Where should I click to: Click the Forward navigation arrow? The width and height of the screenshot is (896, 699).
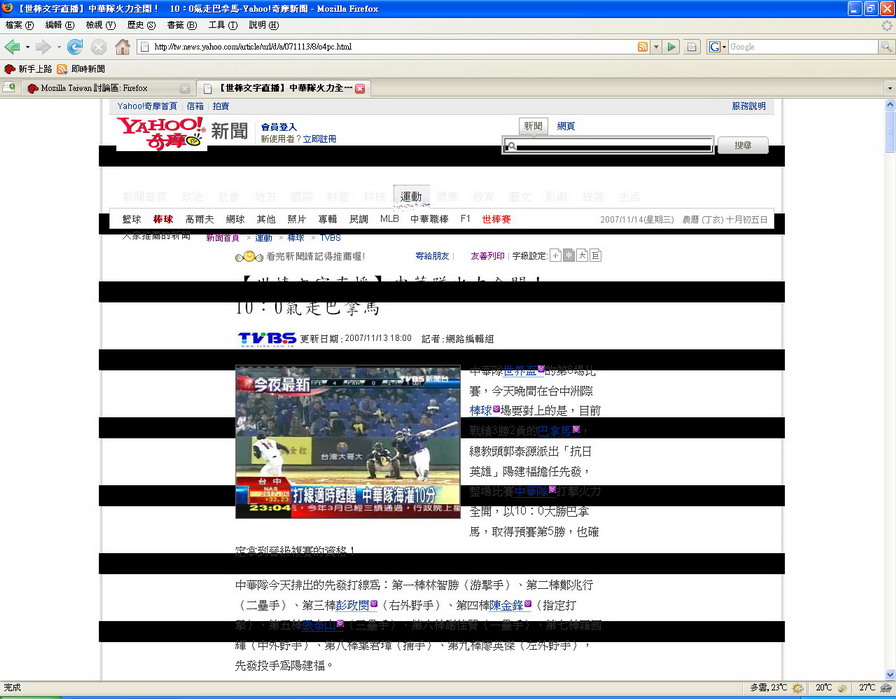[43, 47]
